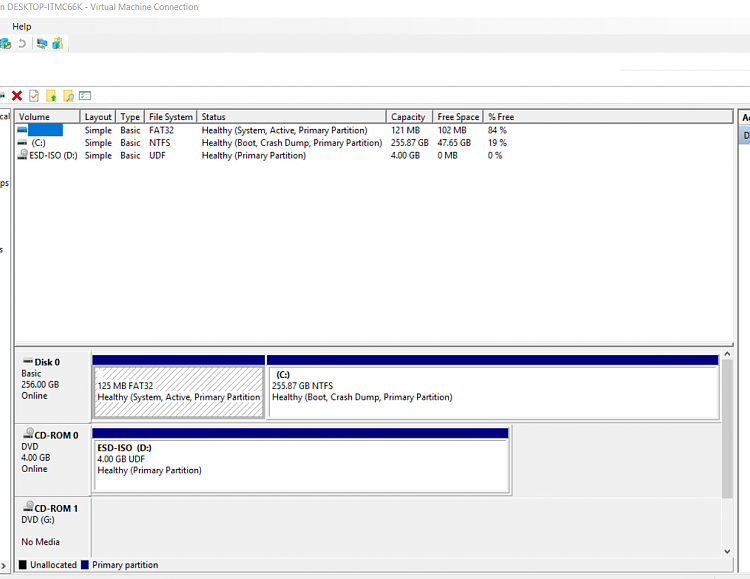
Task: Sort by the Capacity column header
Action: coord(409,117)
